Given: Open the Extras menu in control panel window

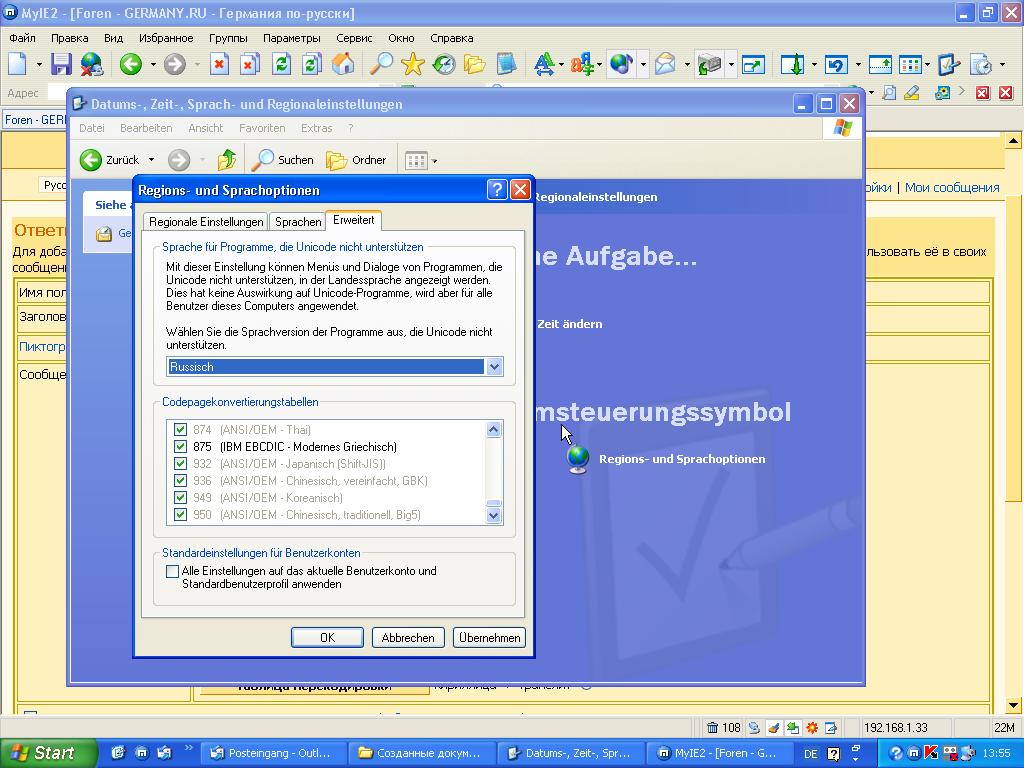Looking at the screenshot, I should pyautogui.click(x=316, y=128).
